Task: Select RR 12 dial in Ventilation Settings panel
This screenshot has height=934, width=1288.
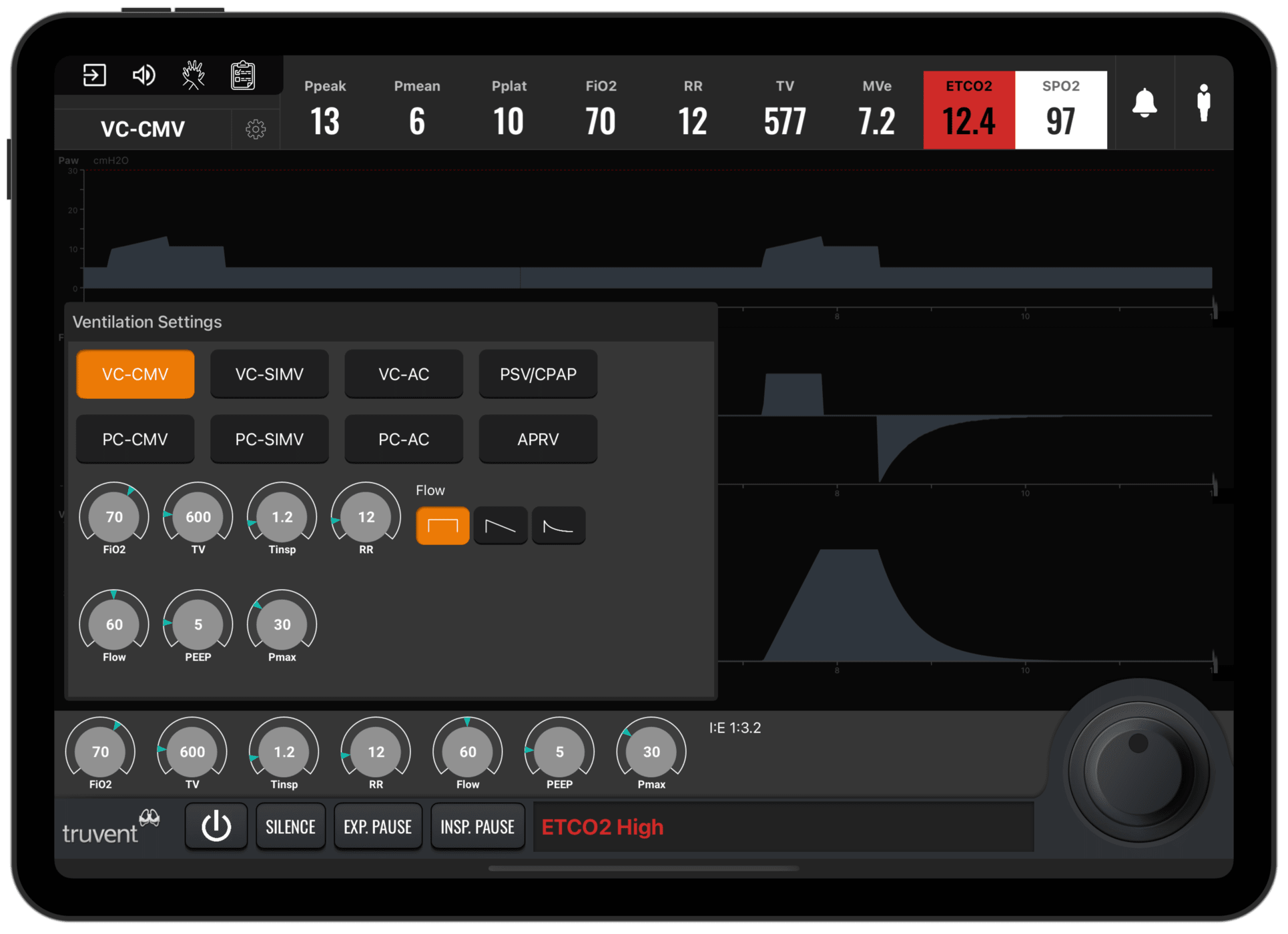Action: coord(366,517)
